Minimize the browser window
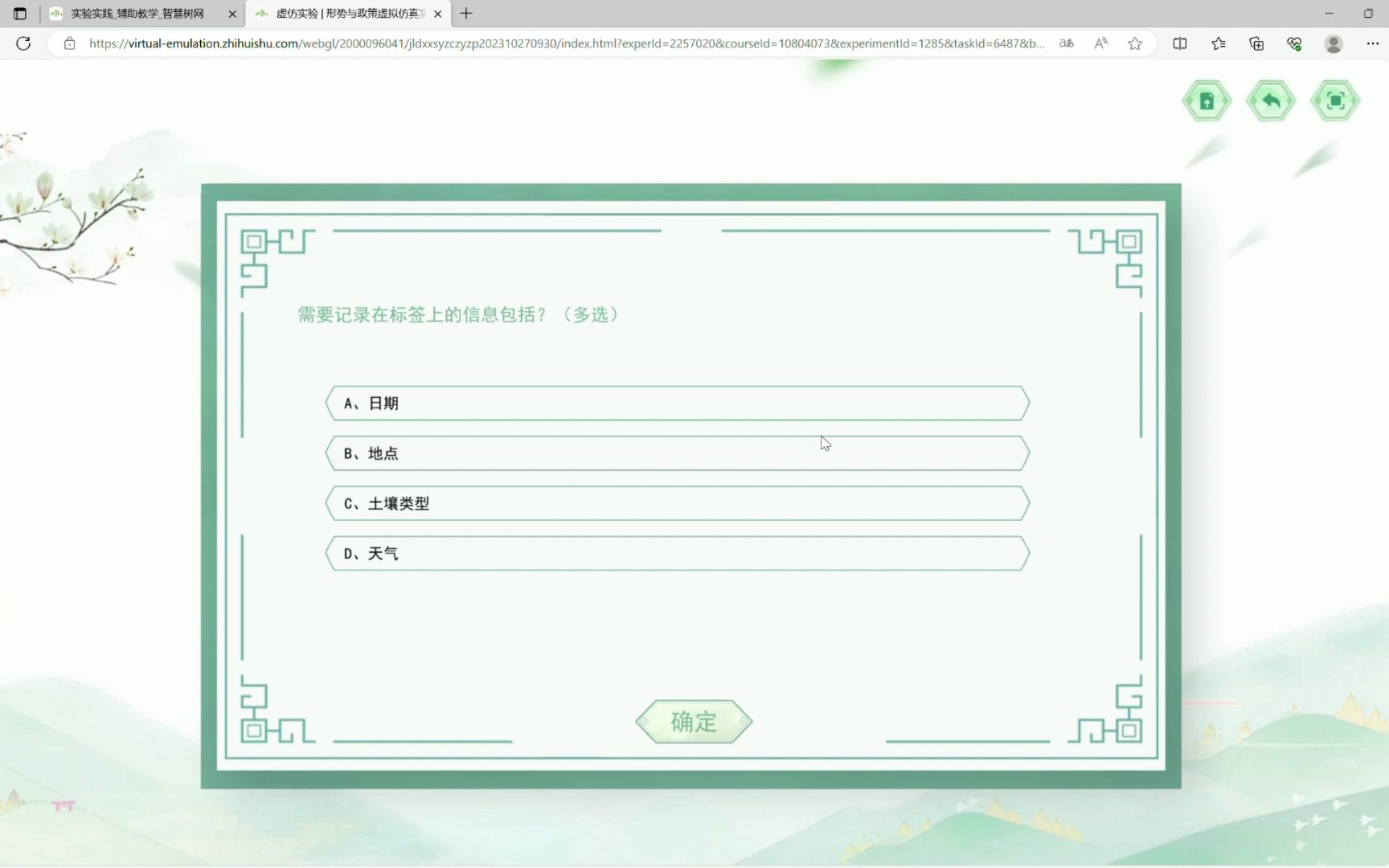Image resolution: width=1389 pixels, height=868 pixels. coord(1329,14)
